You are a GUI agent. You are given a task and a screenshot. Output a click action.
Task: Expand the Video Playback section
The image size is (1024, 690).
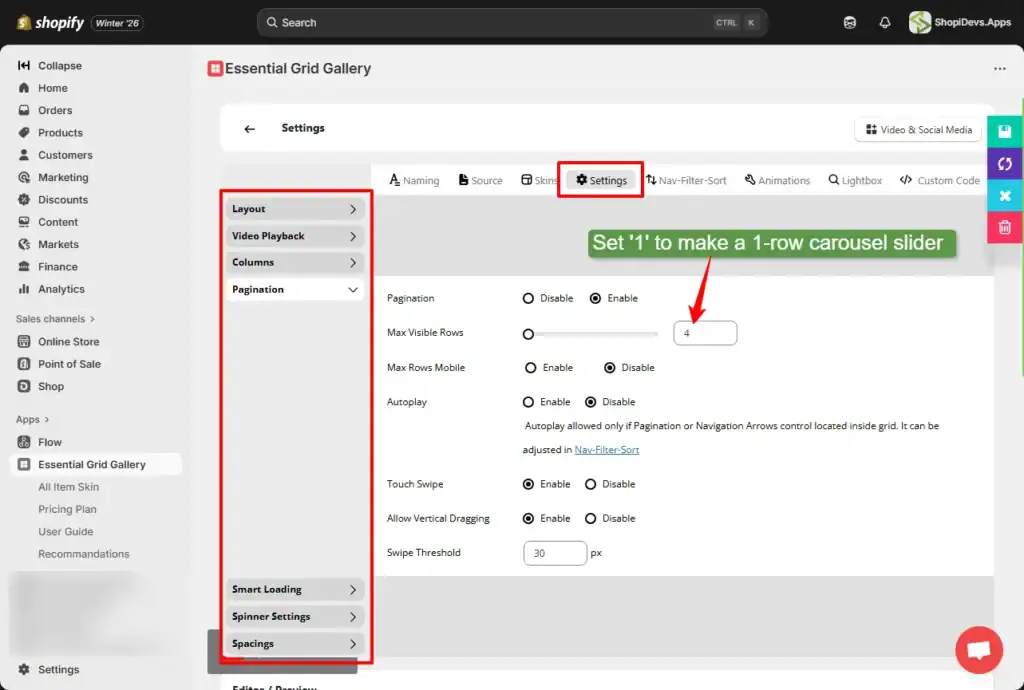coord(294,235)
